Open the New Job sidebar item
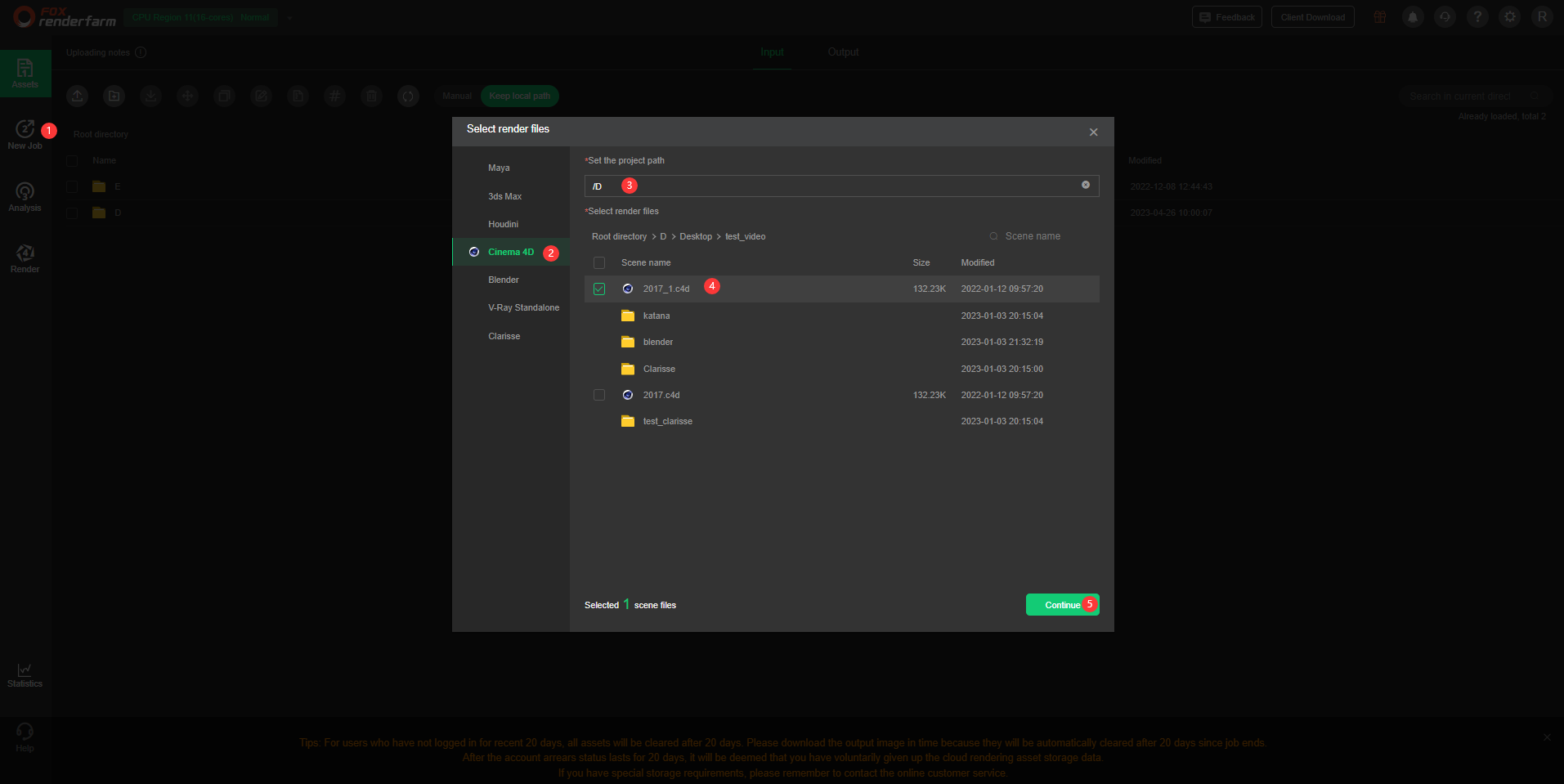1564x784 pixels. point(25,135)
